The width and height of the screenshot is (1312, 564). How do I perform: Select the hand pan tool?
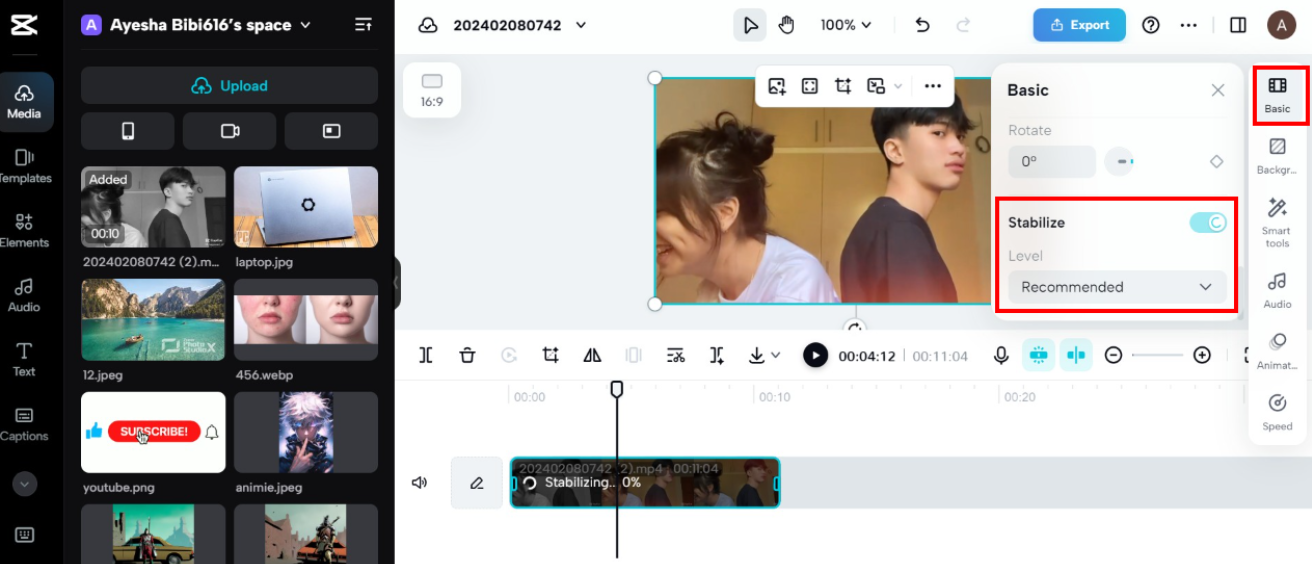click(786, 25)
